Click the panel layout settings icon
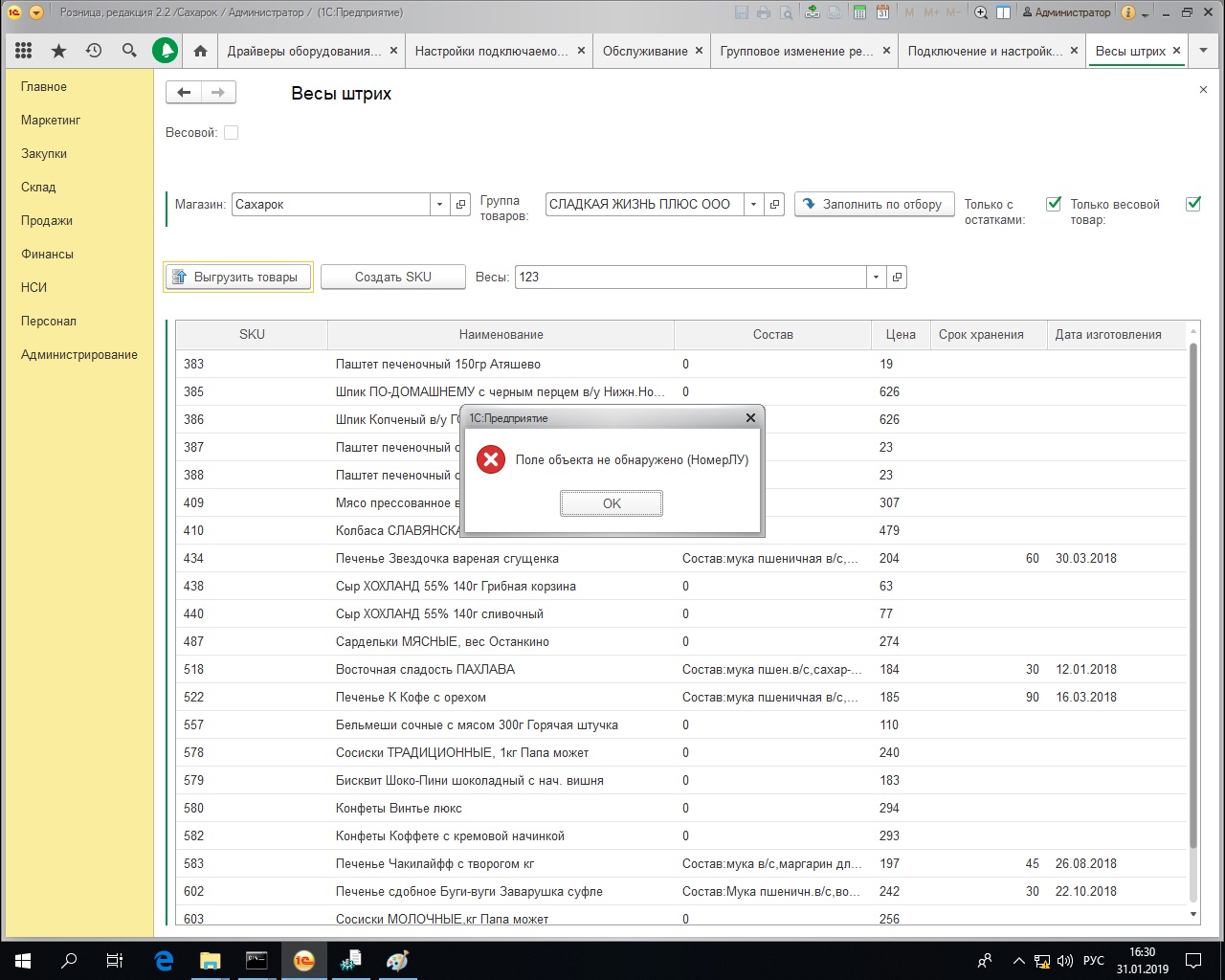Screen dimensions: 1225x980 click(1003, 12)
